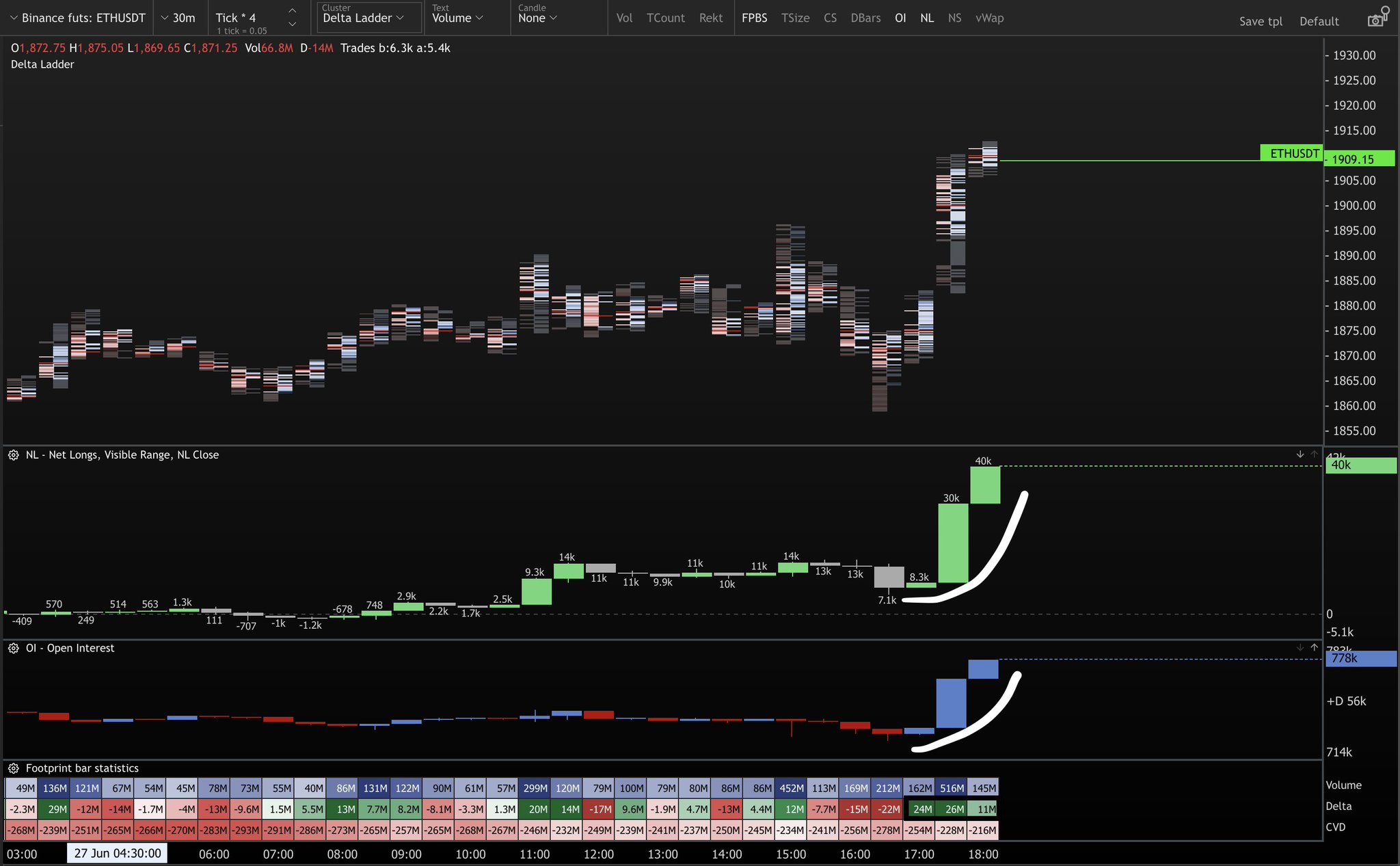Click the NL - Net Longs pane title
This screenshot has height=866, width=1400.
point(122,455)
